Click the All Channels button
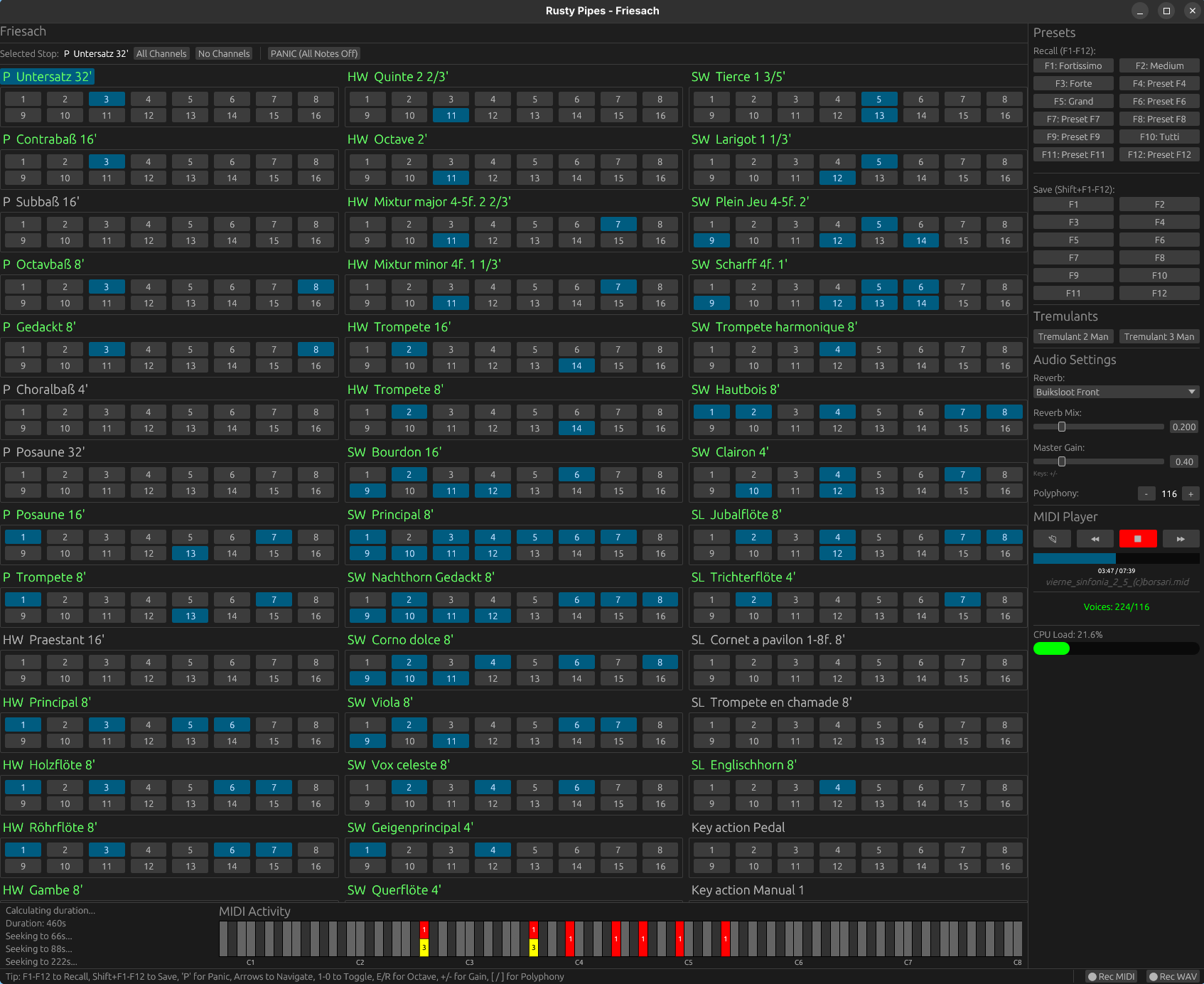This screenshot has width=1204, height=984. [161, 54]
